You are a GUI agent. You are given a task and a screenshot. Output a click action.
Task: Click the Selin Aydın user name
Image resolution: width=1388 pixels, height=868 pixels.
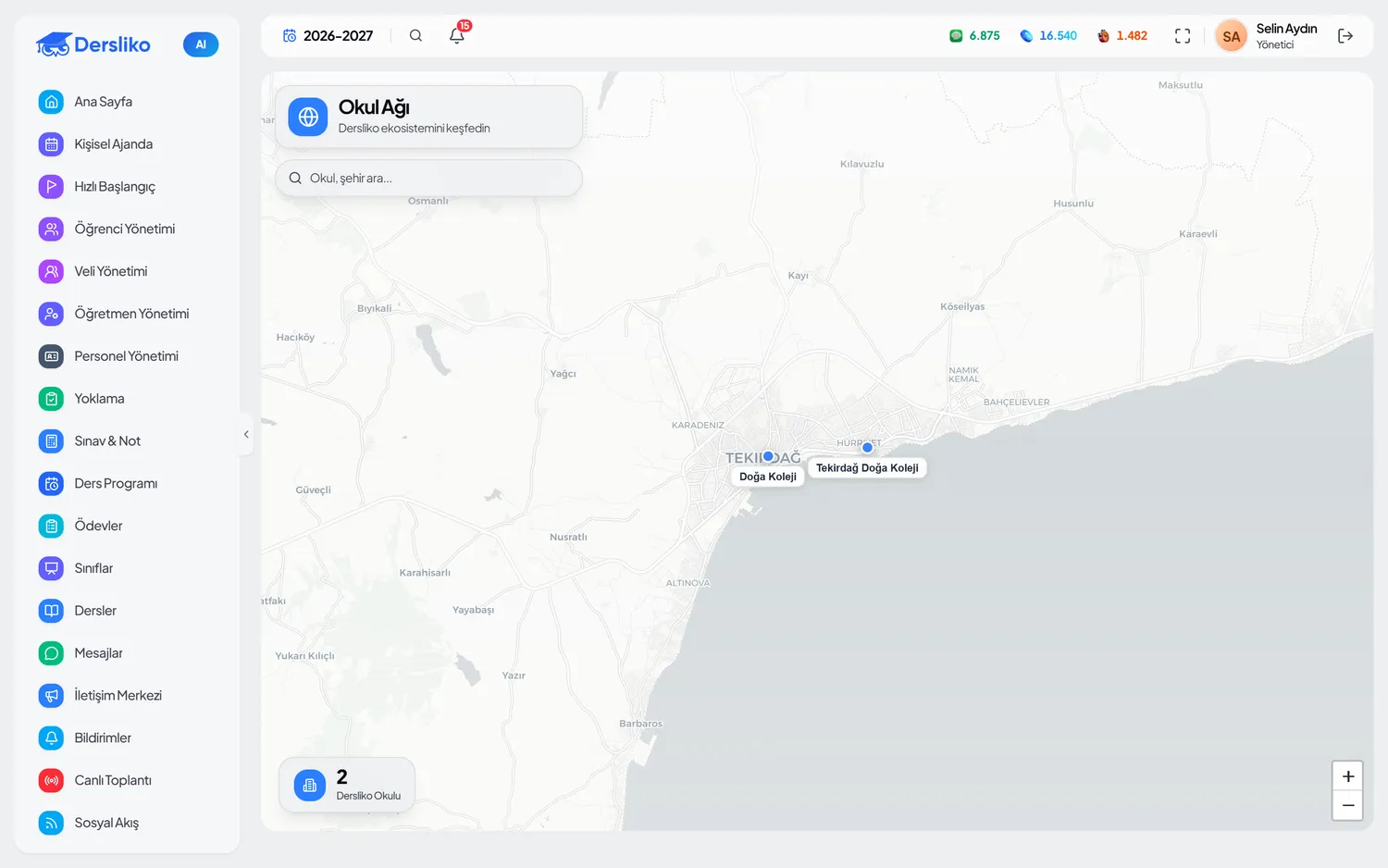coord(1286,29)
